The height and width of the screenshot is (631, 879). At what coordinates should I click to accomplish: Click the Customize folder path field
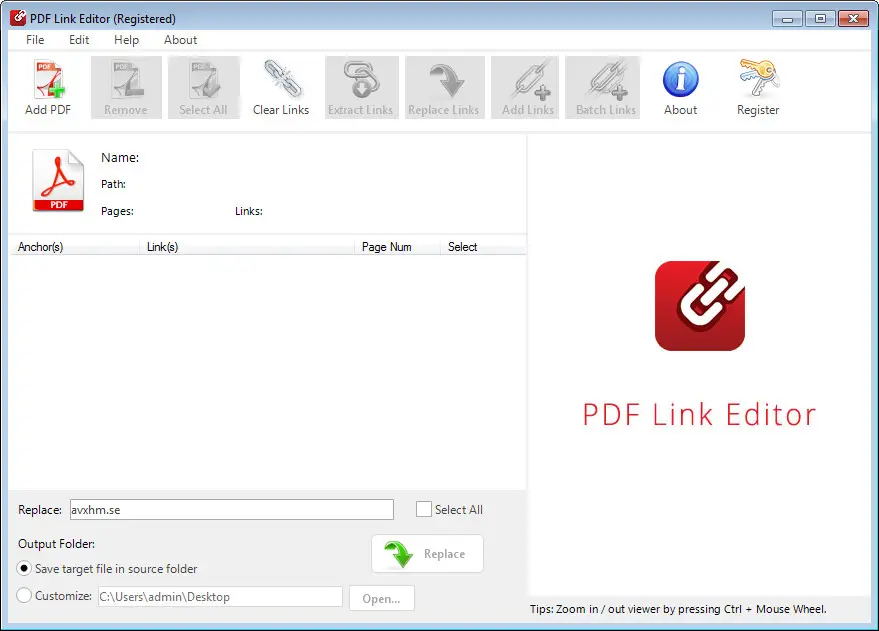[x=220, y=597]
